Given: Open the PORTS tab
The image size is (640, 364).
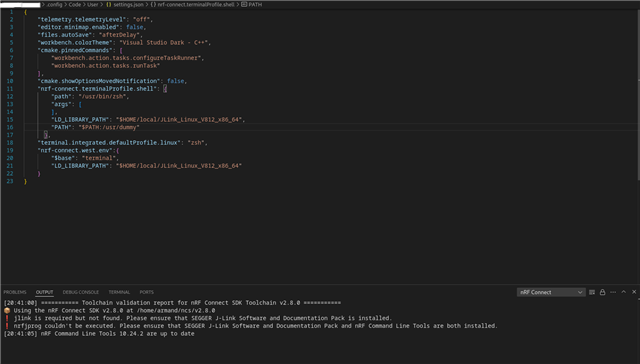Looking at the screenshot, I should (147, 292).
